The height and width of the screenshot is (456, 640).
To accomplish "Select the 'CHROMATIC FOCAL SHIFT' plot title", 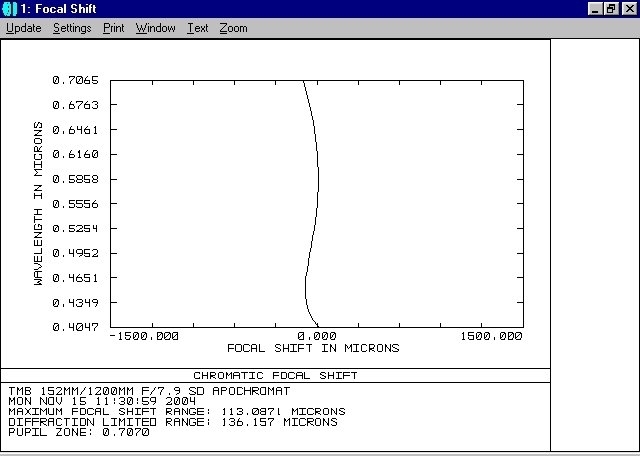I will [x=275, y=376].
